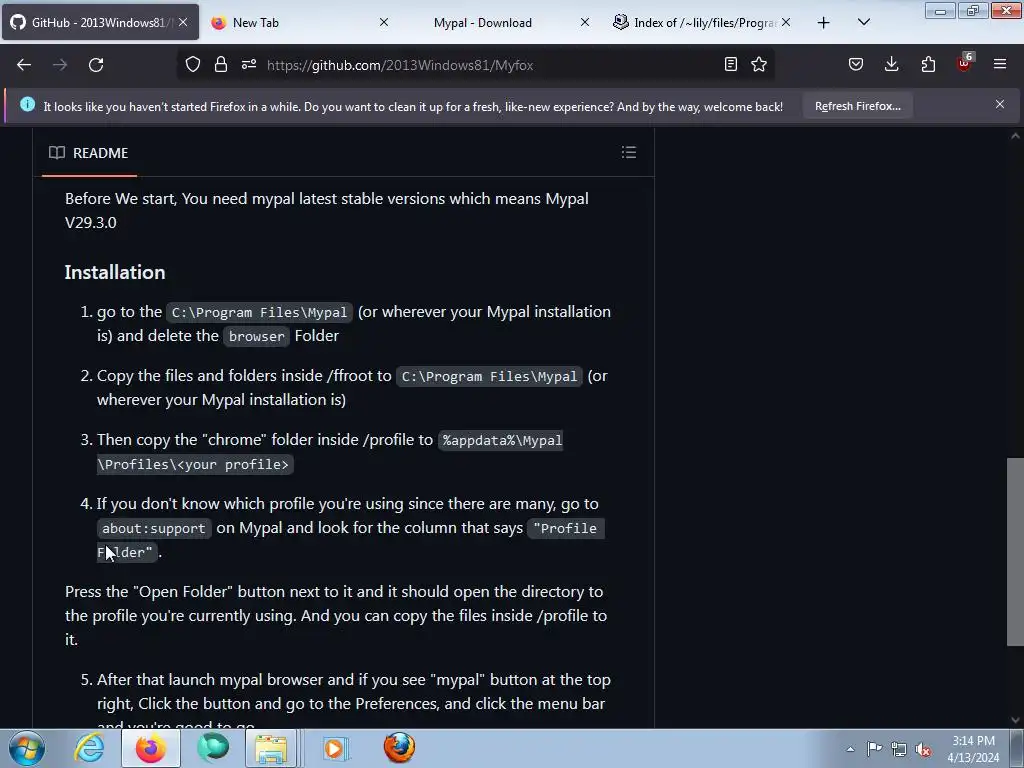Open the README outline icon
1024x768 pixels.
coord(629,152)
